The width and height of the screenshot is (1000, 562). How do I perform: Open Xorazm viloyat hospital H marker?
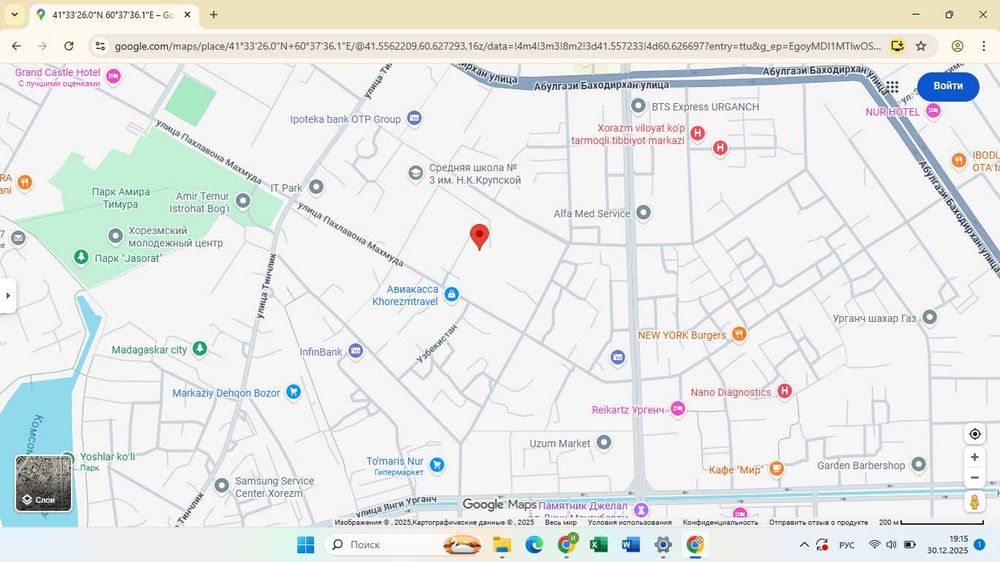click(698, 133)
